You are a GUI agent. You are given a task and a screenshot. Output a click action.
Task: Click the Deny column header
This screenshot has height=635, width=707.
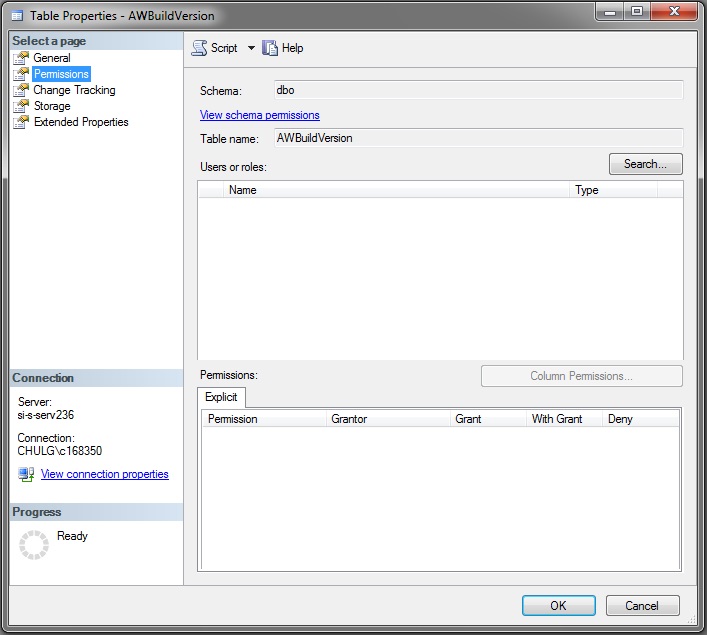coord(640,419)
